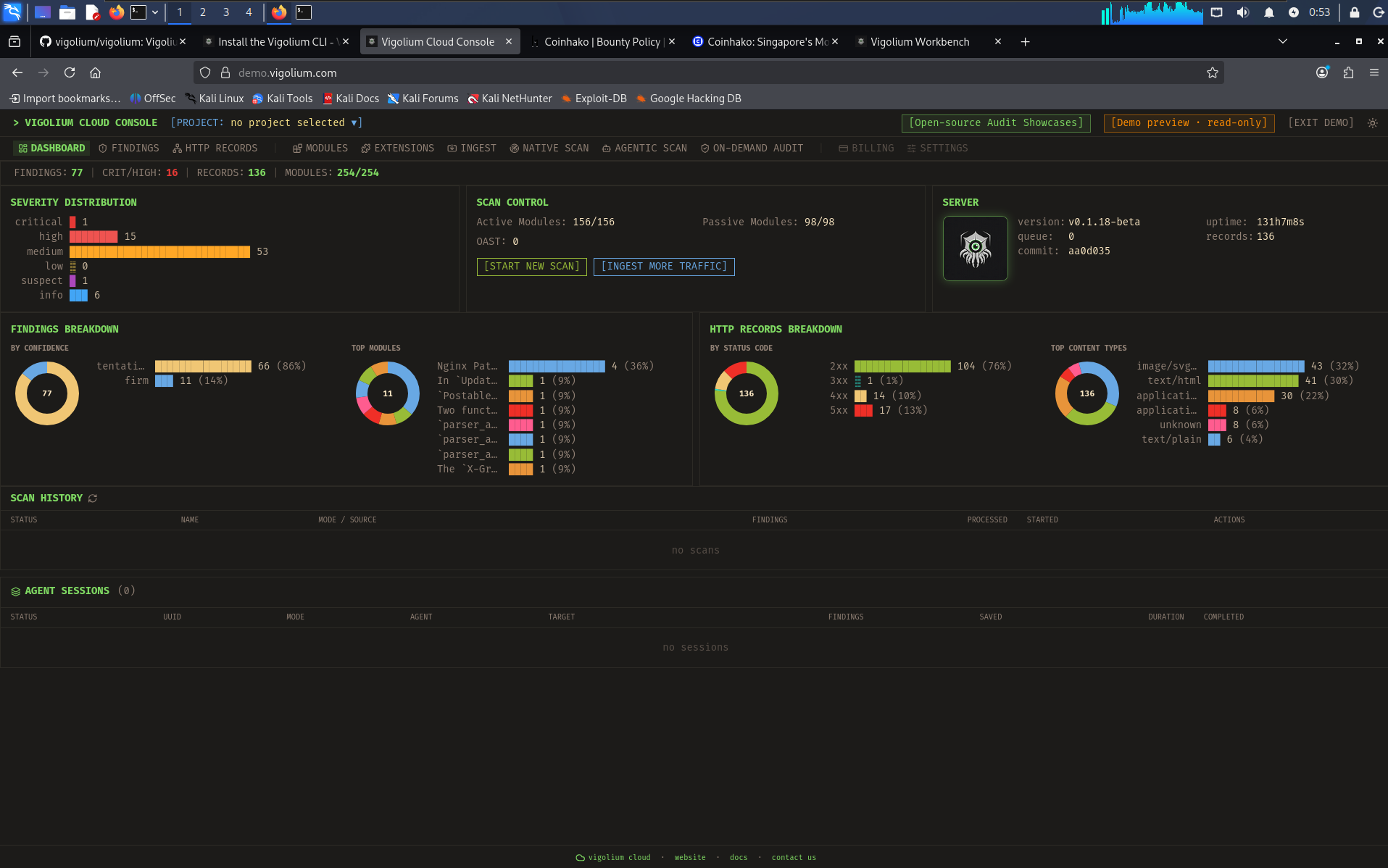
Task: Switch to Coinhako Bounty Policy tab
Action: click(x=602, y=42)
